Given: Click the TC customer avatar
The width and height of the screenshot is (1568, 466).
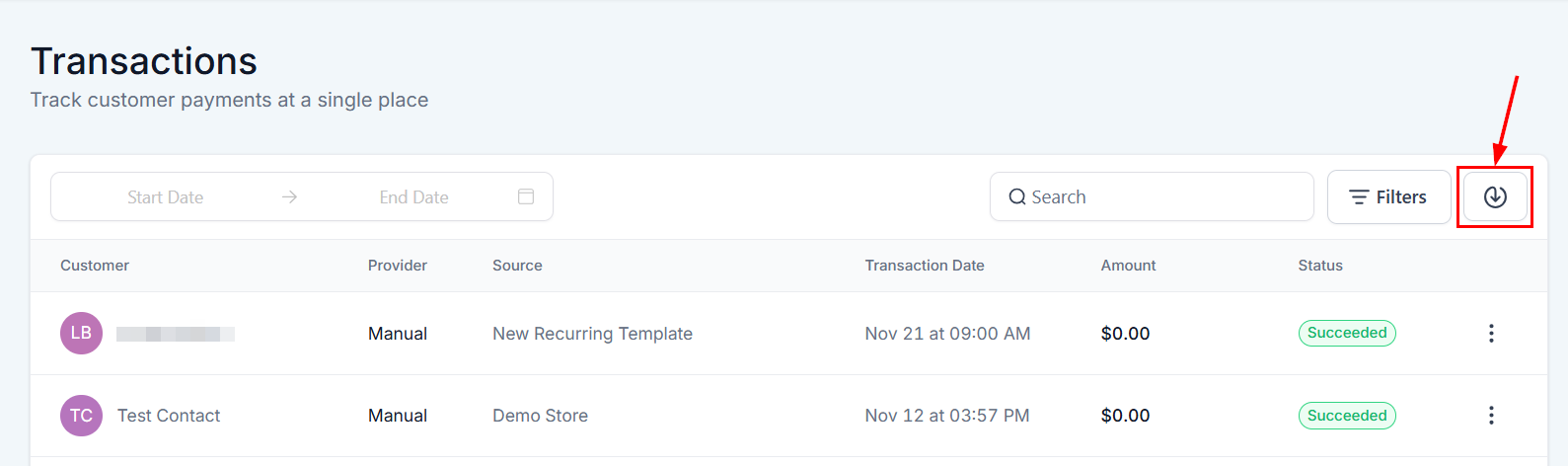Looking at the screenshot, I should [x=81, y=416].
